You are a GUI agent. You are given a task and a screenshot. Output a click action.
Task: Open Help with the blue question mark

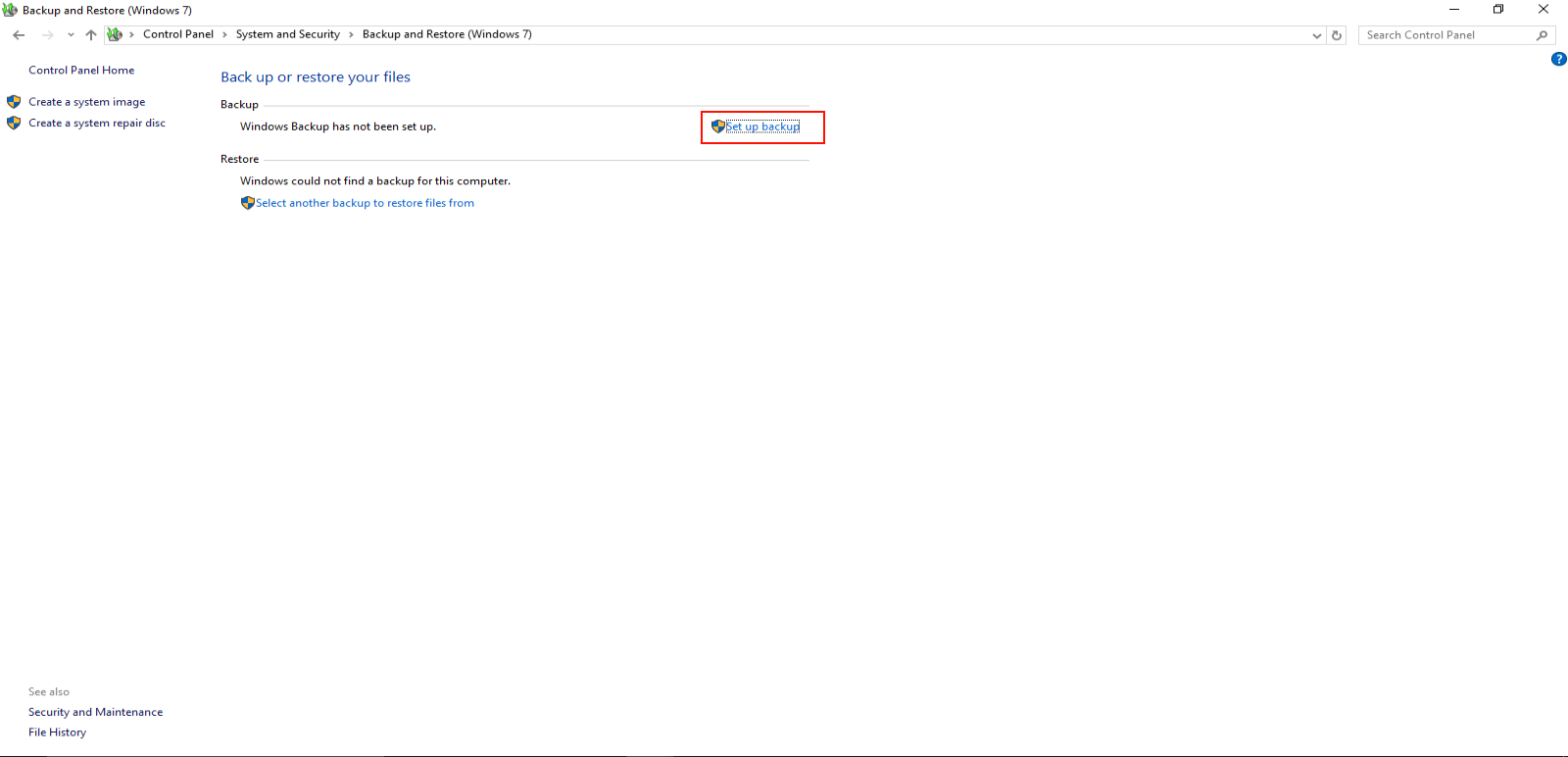[x=1559, y=59]
